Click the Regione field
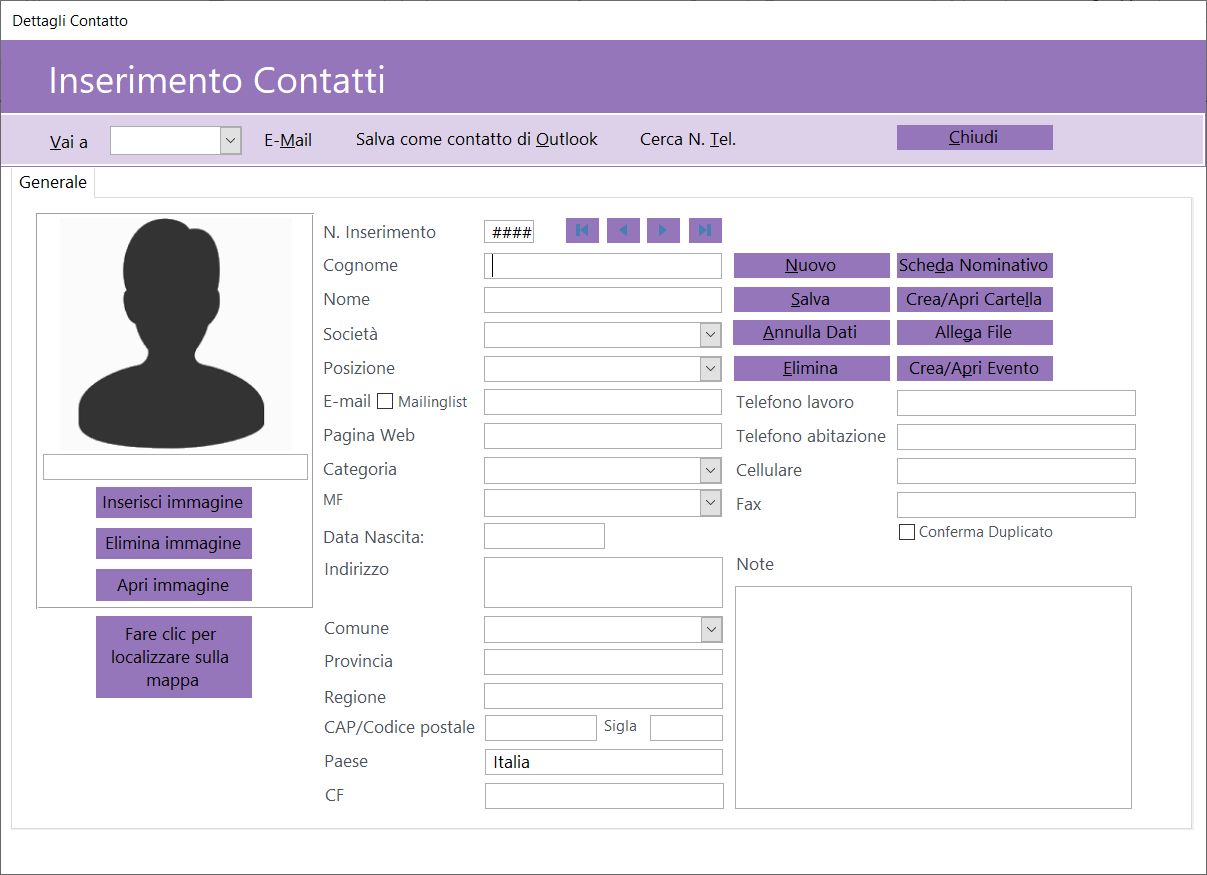The width and height of the screenshot is (1207, 875). pyautogui.click(x=603, y=696)
